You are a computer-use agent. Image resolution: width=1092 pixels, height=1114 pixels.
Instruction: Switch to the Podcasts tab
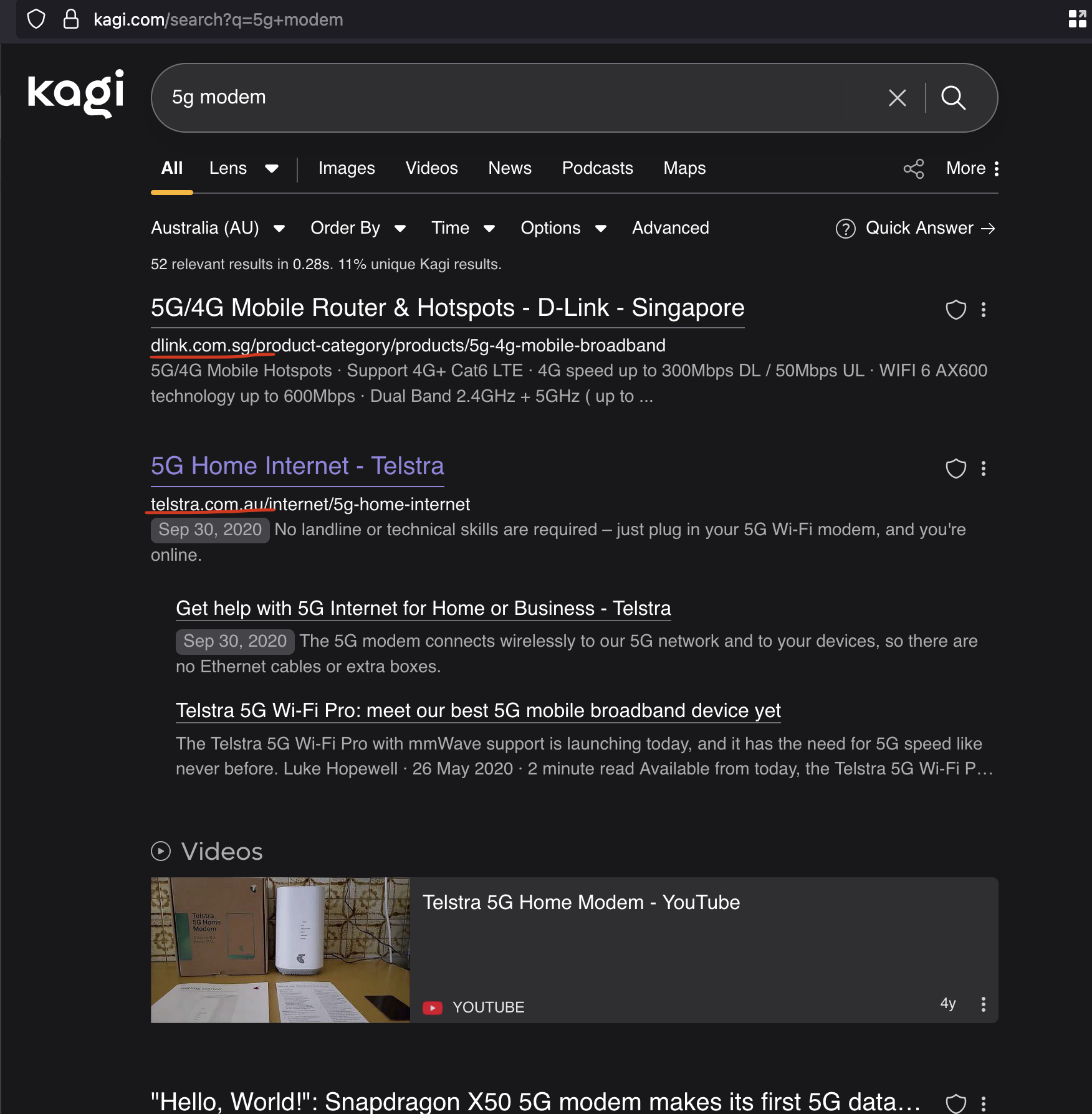pos(597,168)
